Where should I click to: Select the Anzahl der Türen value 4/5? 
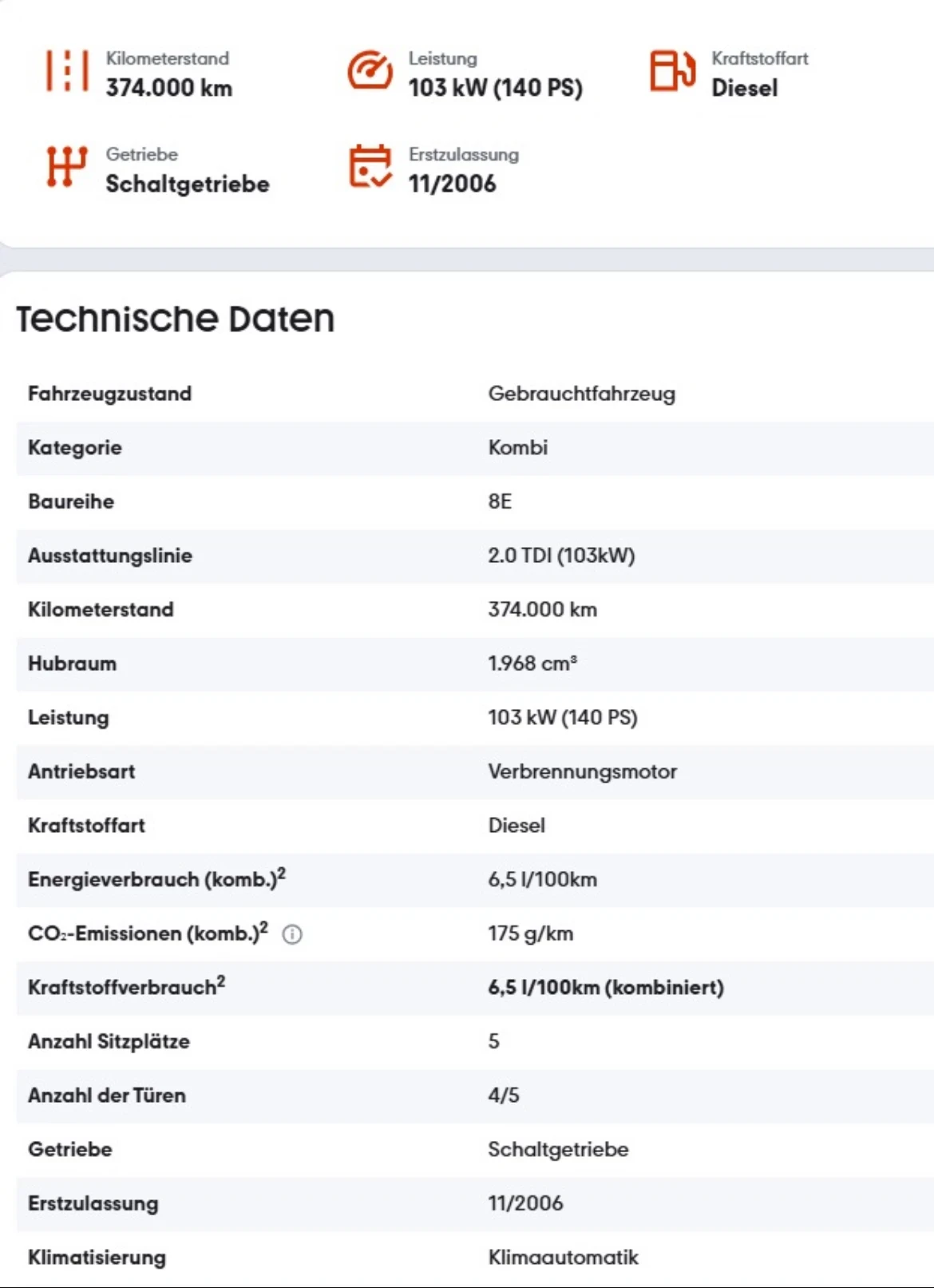(x=503, y=1096)
